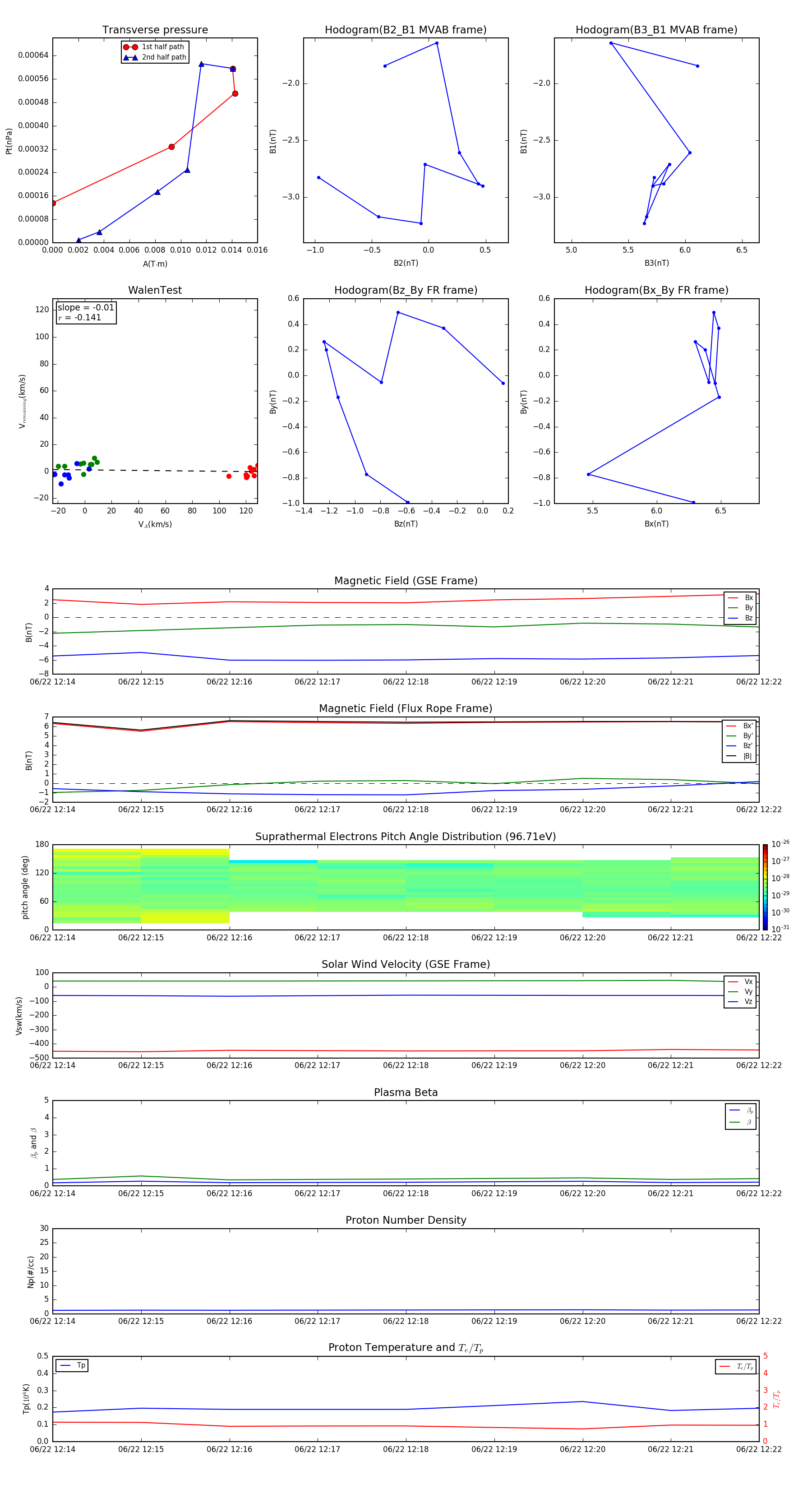Select the 'Hodogram(Bz_By FR frame)' title
The height and width of the screenshot is (1489, 812).
coord(406,290)
